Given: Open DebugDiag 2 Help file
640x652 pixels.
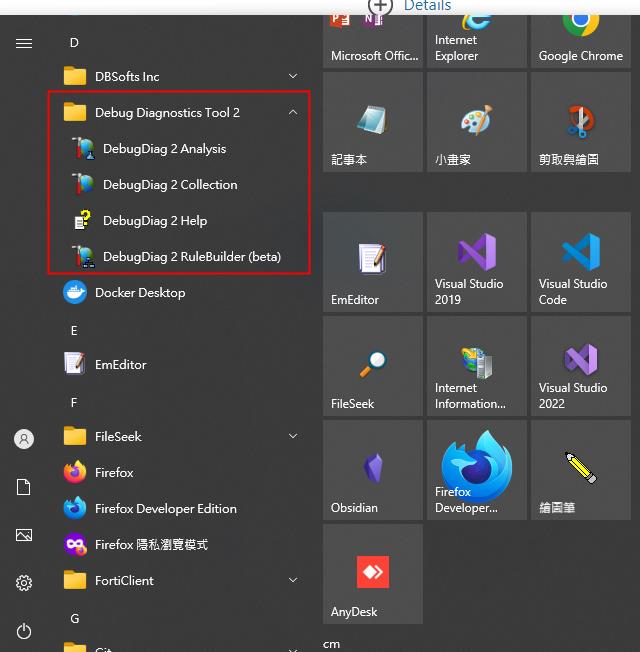Looking at the screenshot, I should pos(179,220).
